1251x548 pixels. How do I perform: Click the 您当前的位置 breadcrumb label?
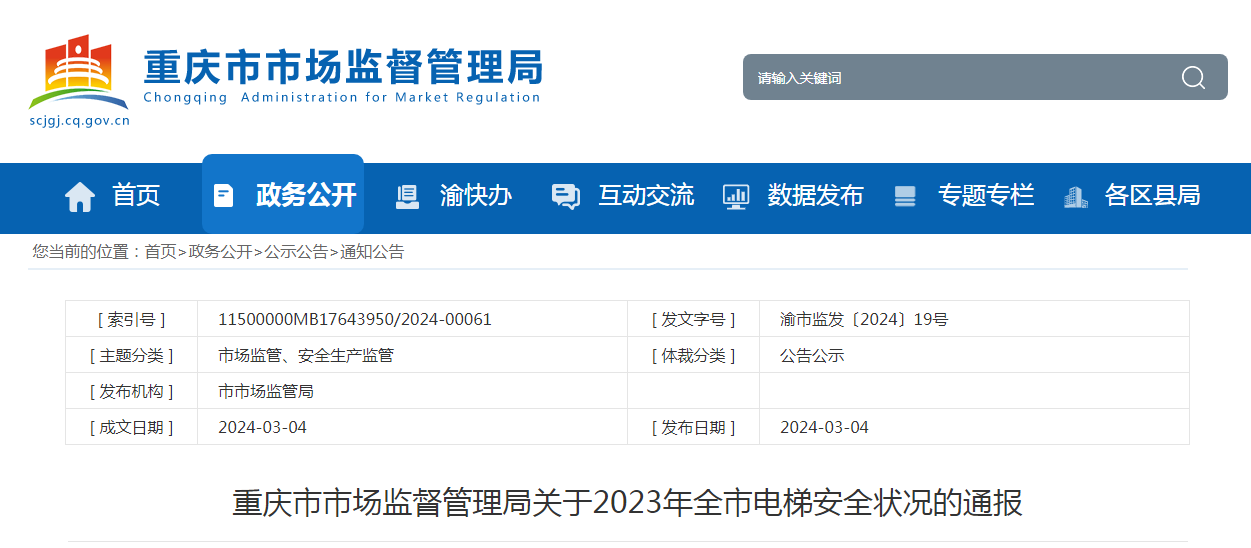[87, 252]
